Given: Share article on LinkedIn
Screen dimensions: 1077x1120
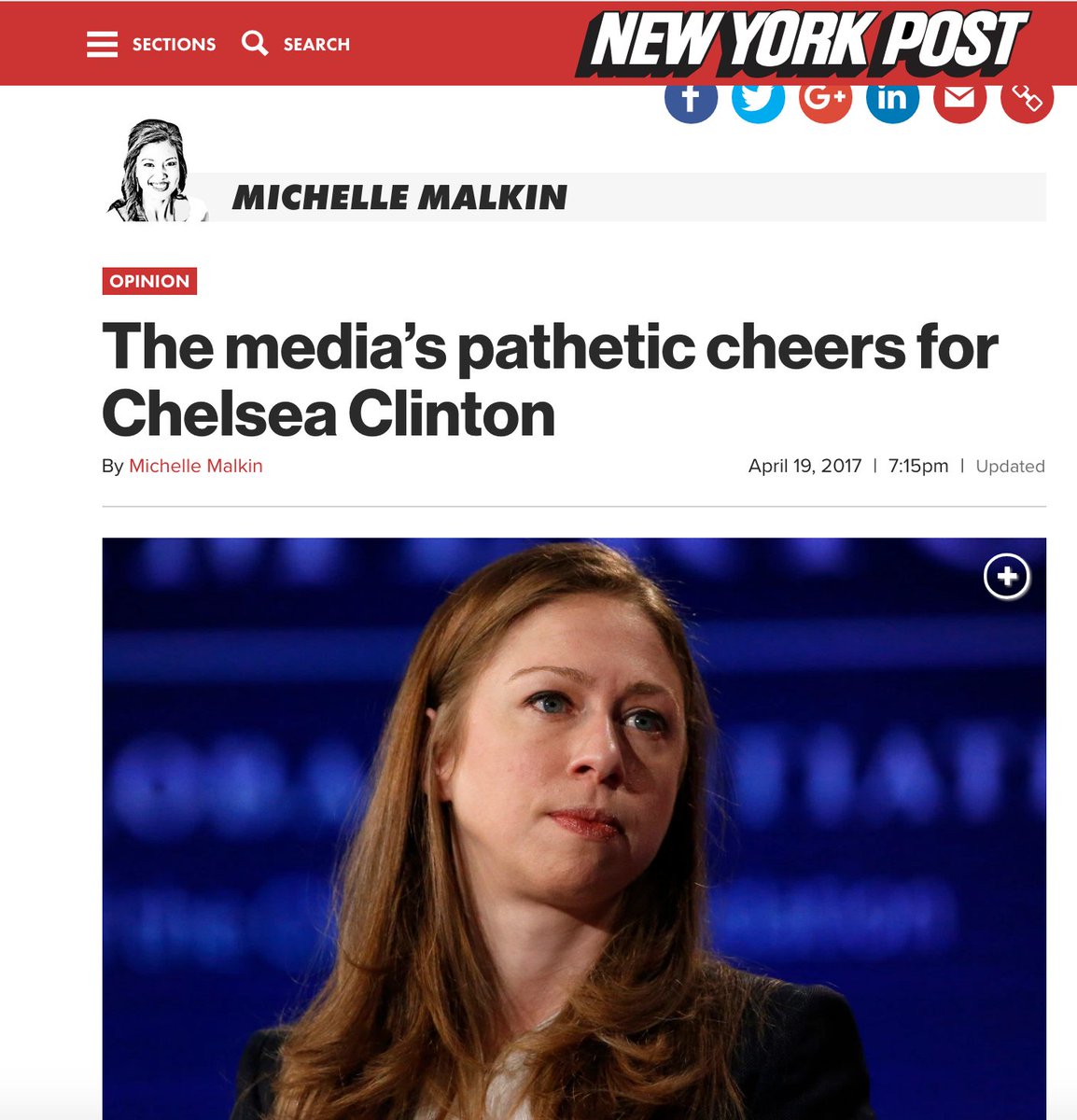Looking at the screenshot, I should tap(892, 99).
